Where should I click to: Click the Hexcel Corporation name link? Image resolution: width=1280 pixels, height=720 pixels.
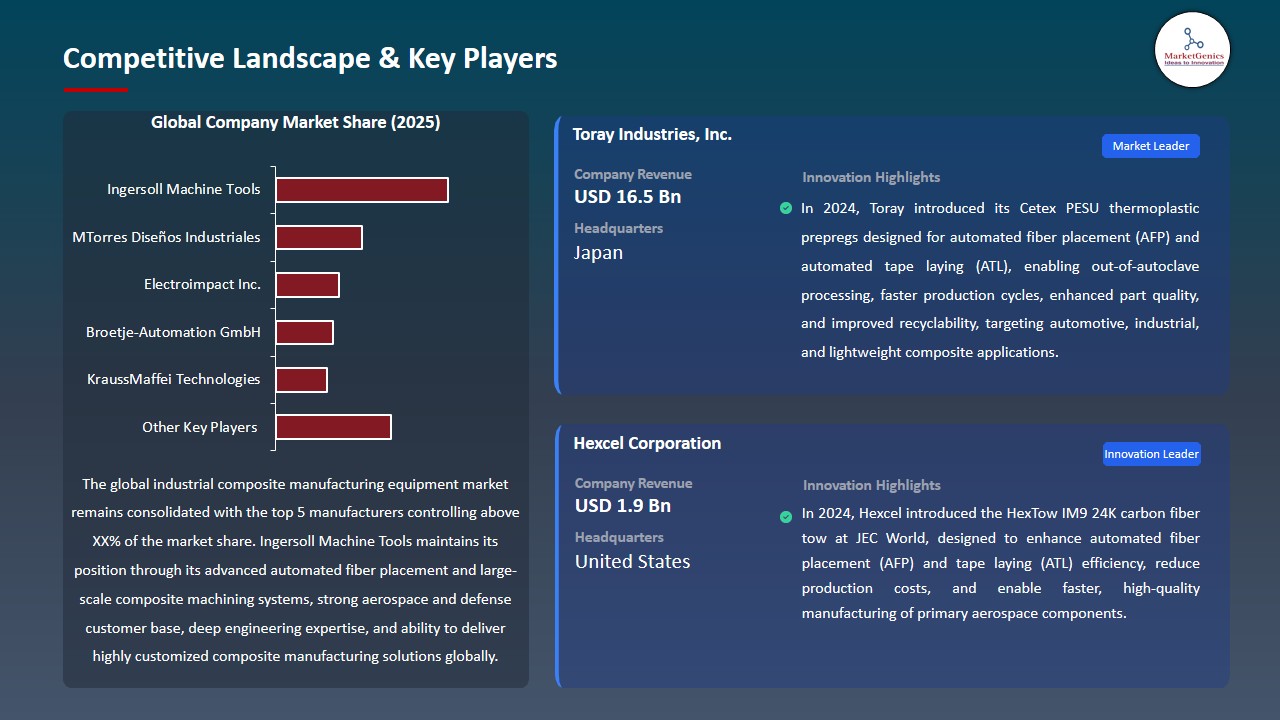tap(647, 443)
